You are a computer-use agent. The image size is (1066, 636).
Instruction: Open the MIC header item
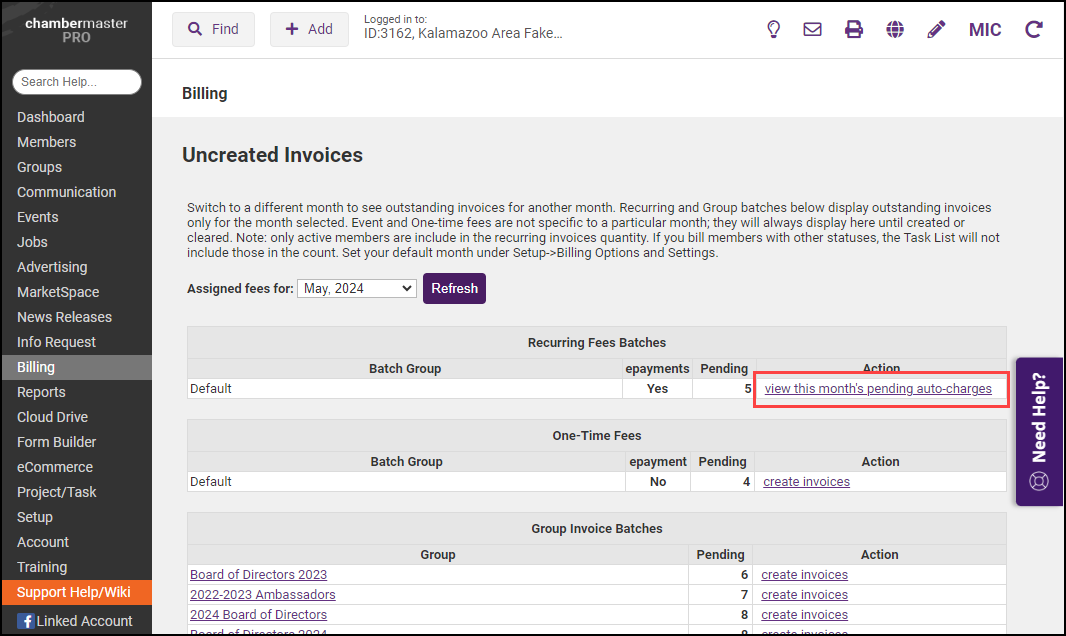tap(985, 30)
